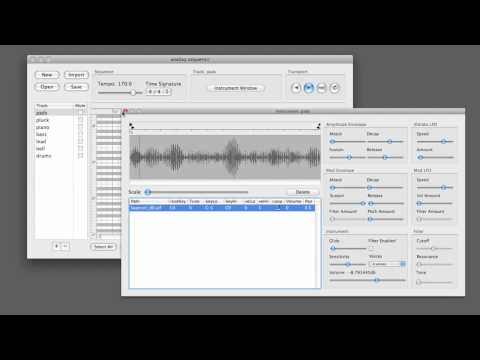Click the loop end marker above waveform
480x360 pixels.
pyautogui.click(x=318, y=126)
